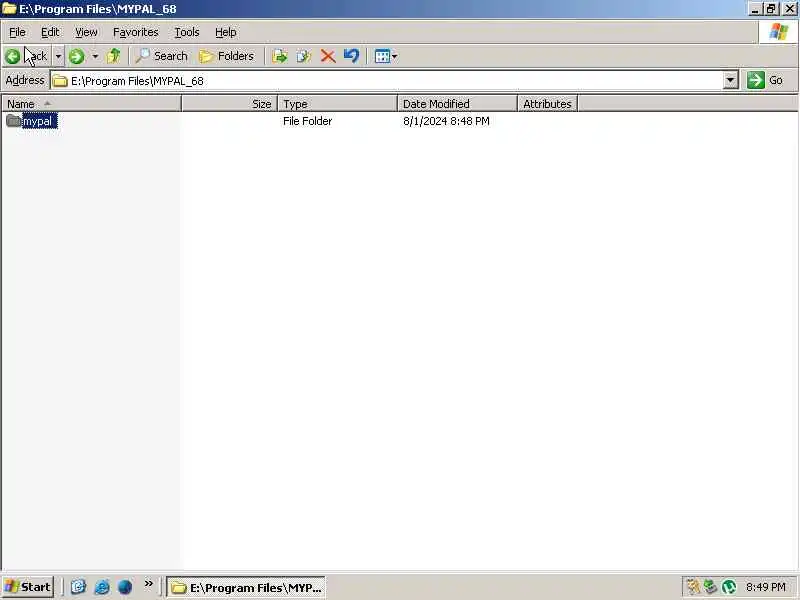The width and height of the screenshot is (800, 600).
Task: Undo the last action
Action: tap(352, 56)
